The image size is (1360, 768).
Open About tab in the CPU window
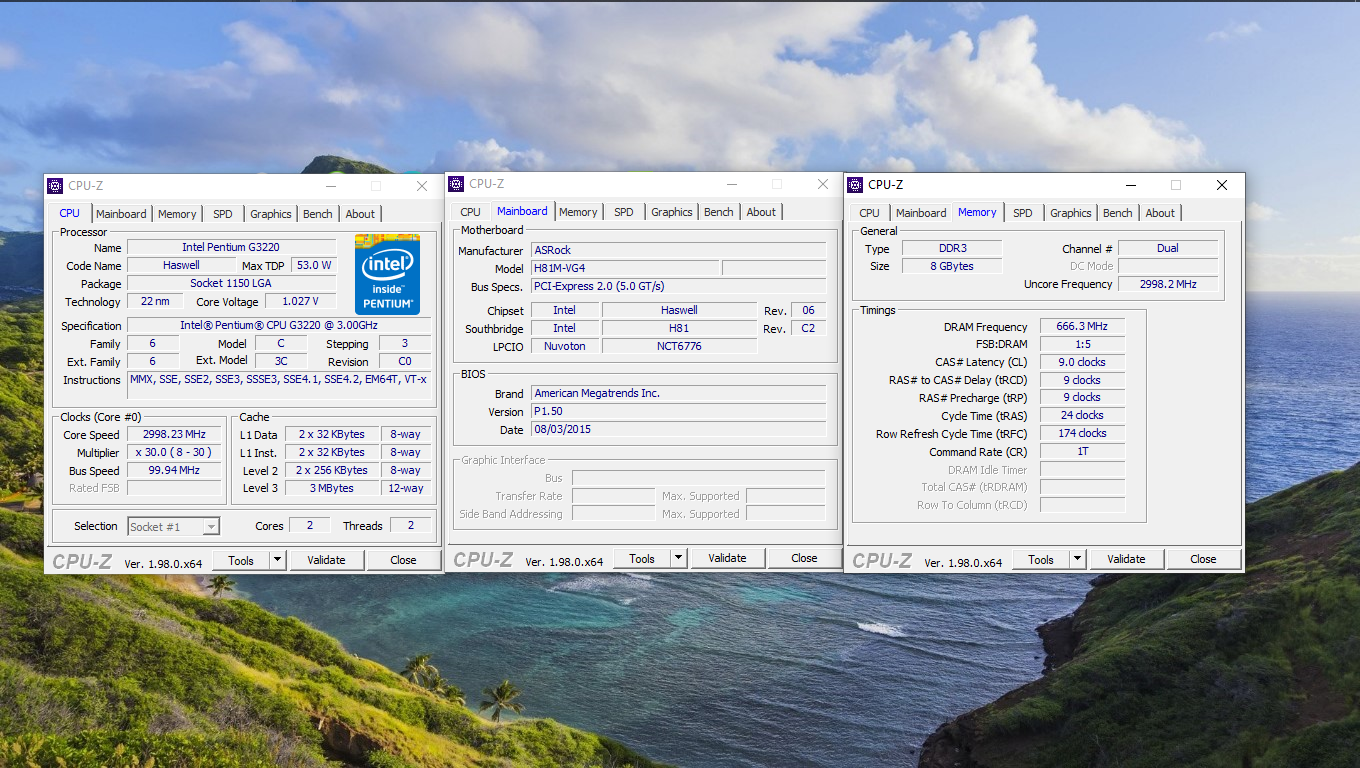click(360, 214)
